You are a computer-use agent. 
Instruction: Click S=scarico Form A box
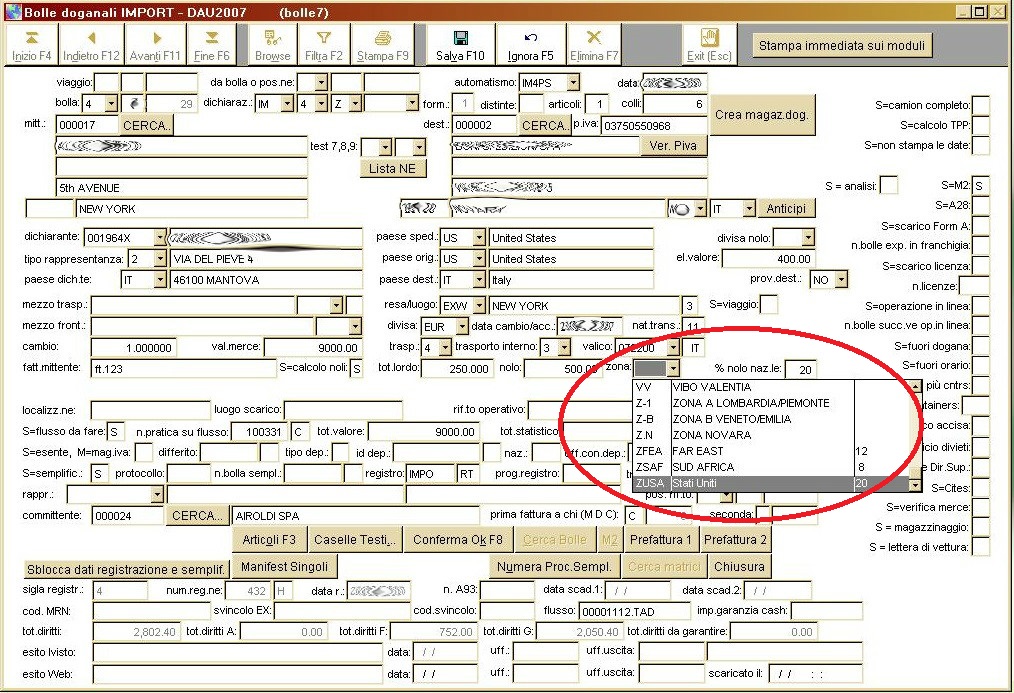[981, 226]
